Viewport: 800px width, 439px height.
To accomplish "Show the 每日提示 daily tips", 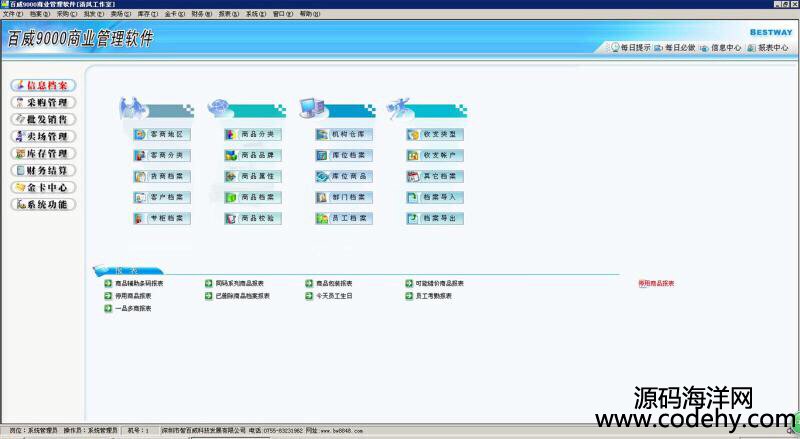I will (631, 47).
